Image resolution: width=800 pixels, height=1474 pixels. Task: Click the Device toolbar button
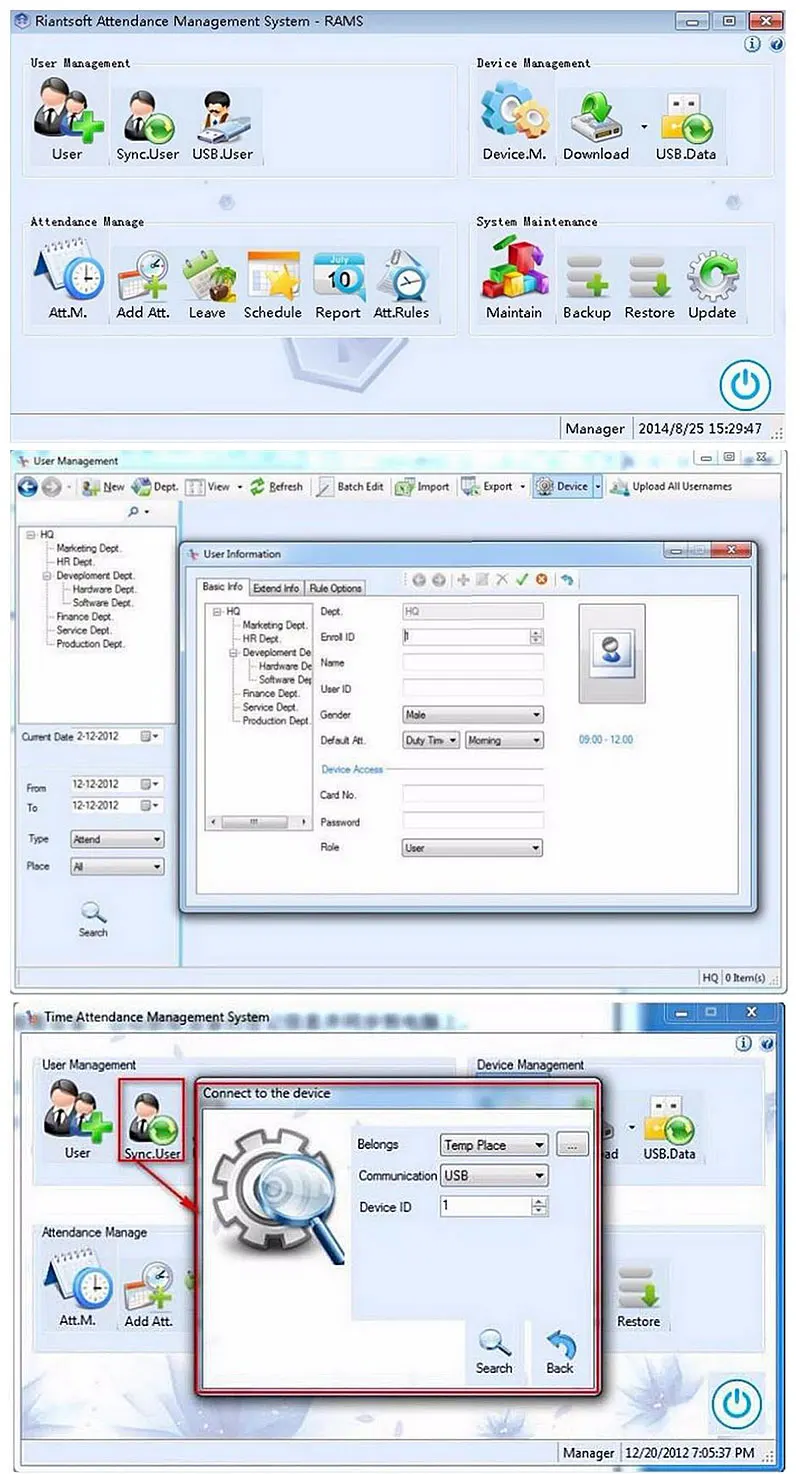(x=562, y=487)
